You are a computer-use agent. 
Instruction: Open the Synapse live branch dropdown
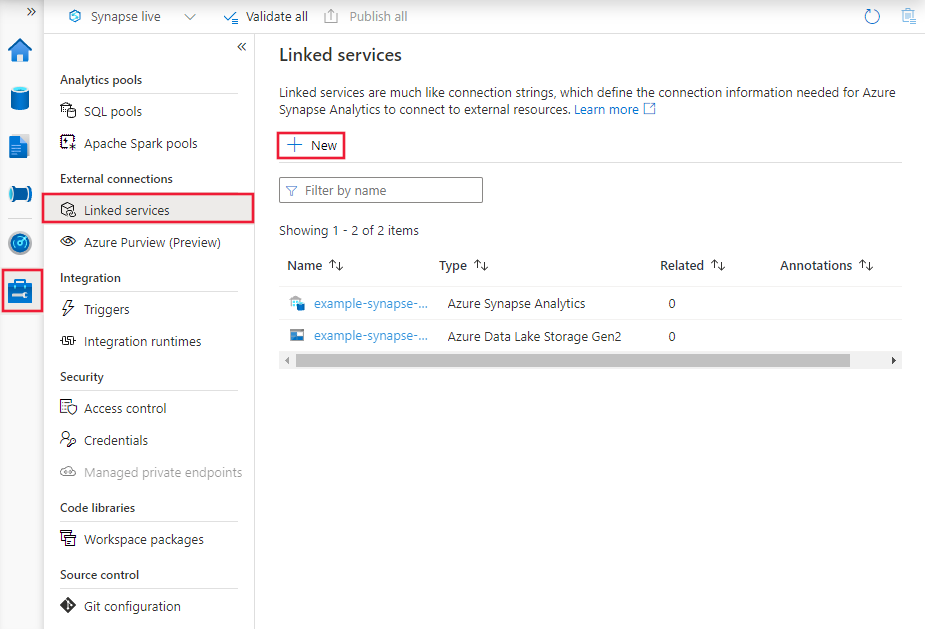click(190, 16)
